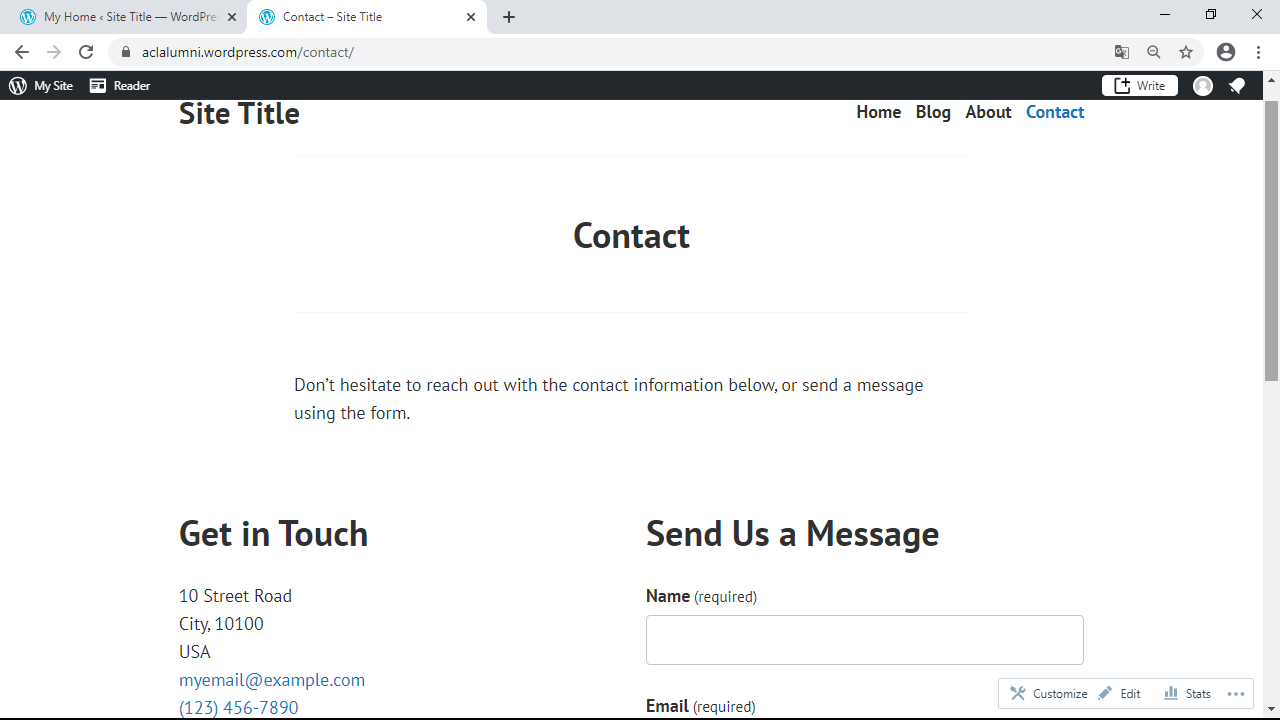Click the vertical page scrollbar thumb
The width and height of the screenshot is (1280, 720).
(x=1271, y=240)
